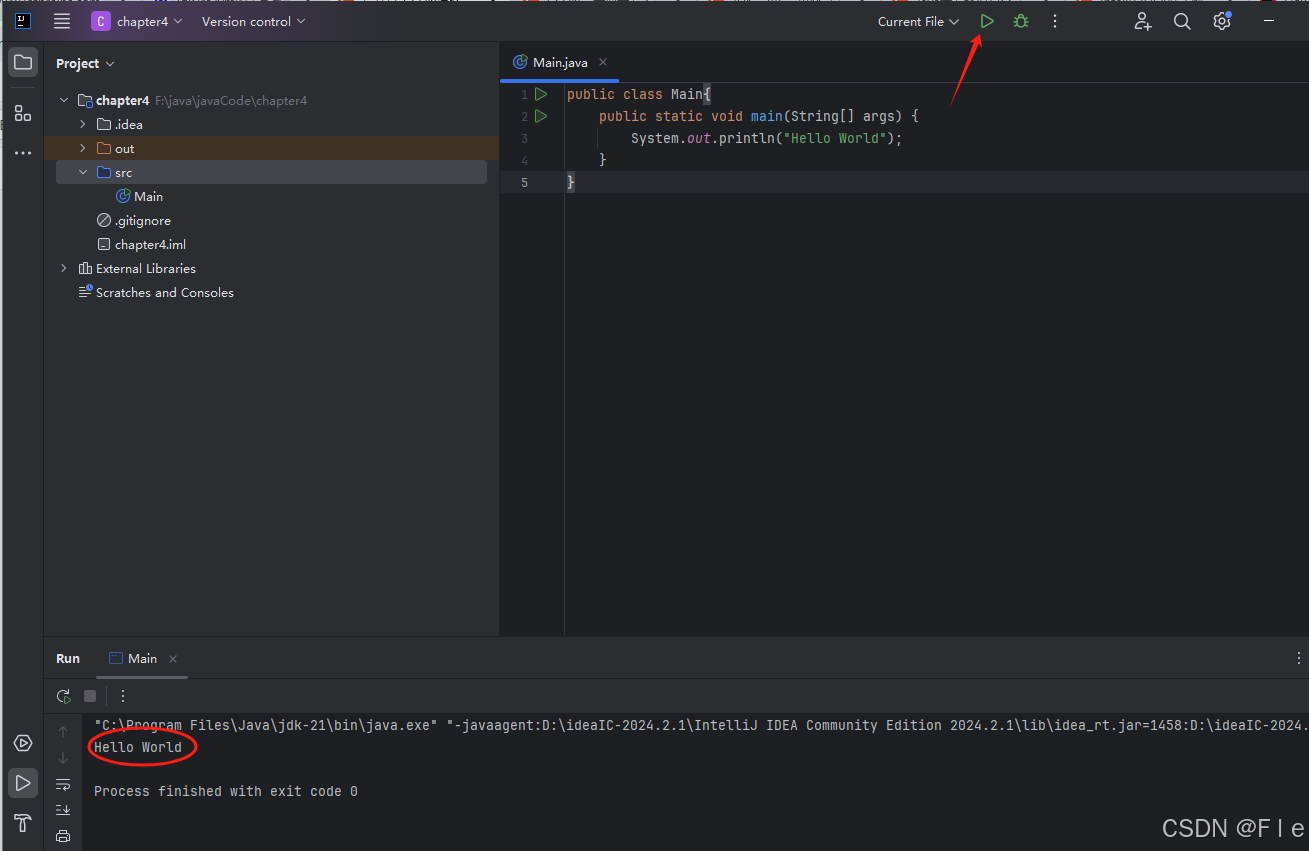Rerun Main using the rerun icon
The width and height of the screenshot is (1309, 851).
click(64, 696)
